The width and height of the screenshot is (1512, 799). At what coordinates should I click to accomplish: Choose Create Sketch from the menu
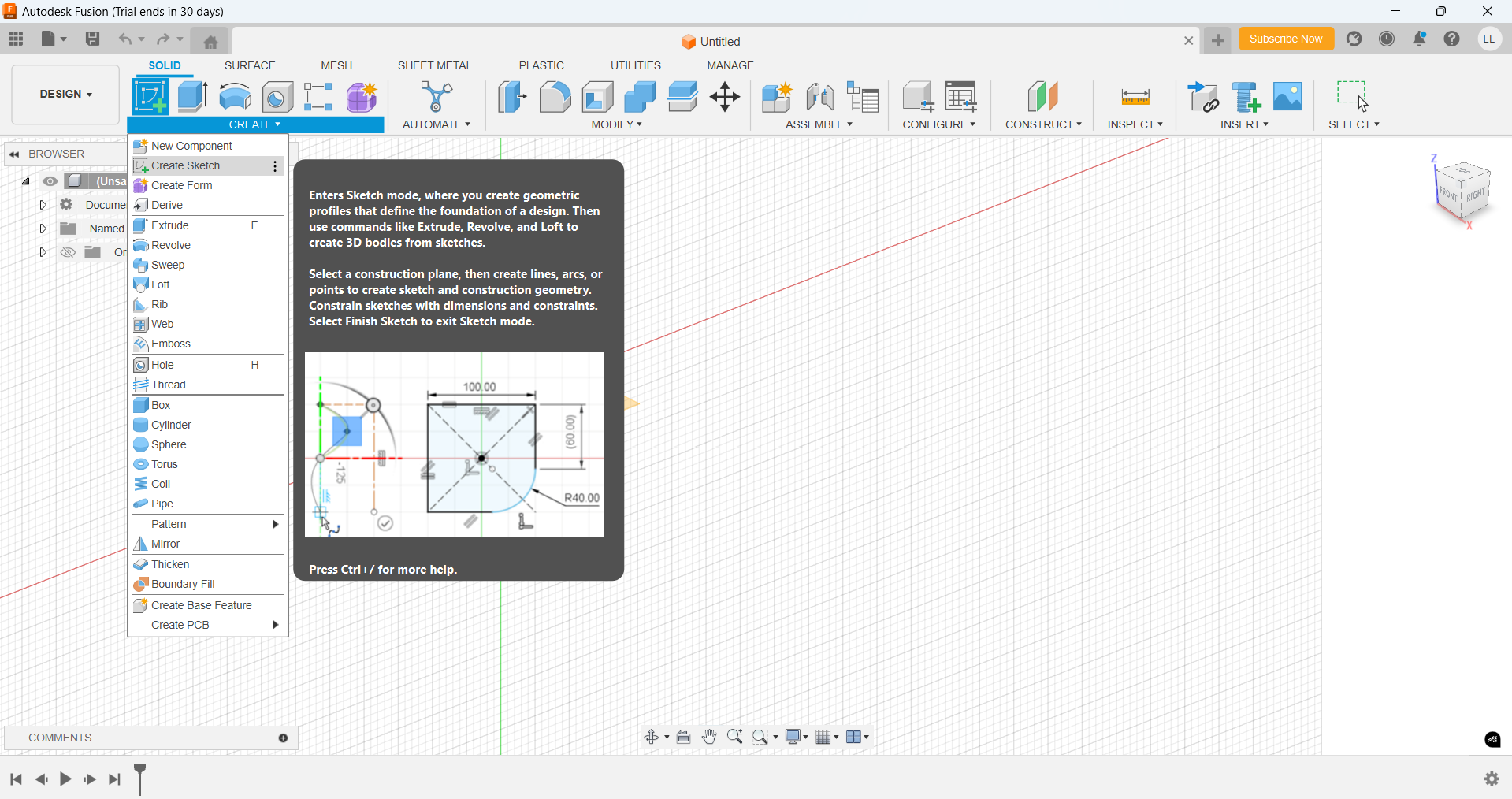[208, 165]
